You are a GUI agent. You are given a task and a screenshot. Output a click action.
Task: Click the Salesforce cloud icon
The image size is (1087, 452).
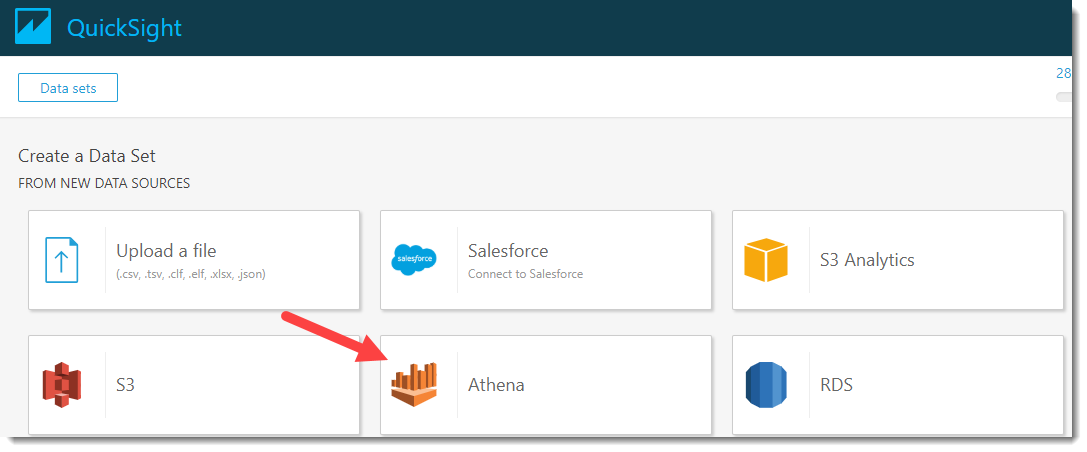(414, 260)
